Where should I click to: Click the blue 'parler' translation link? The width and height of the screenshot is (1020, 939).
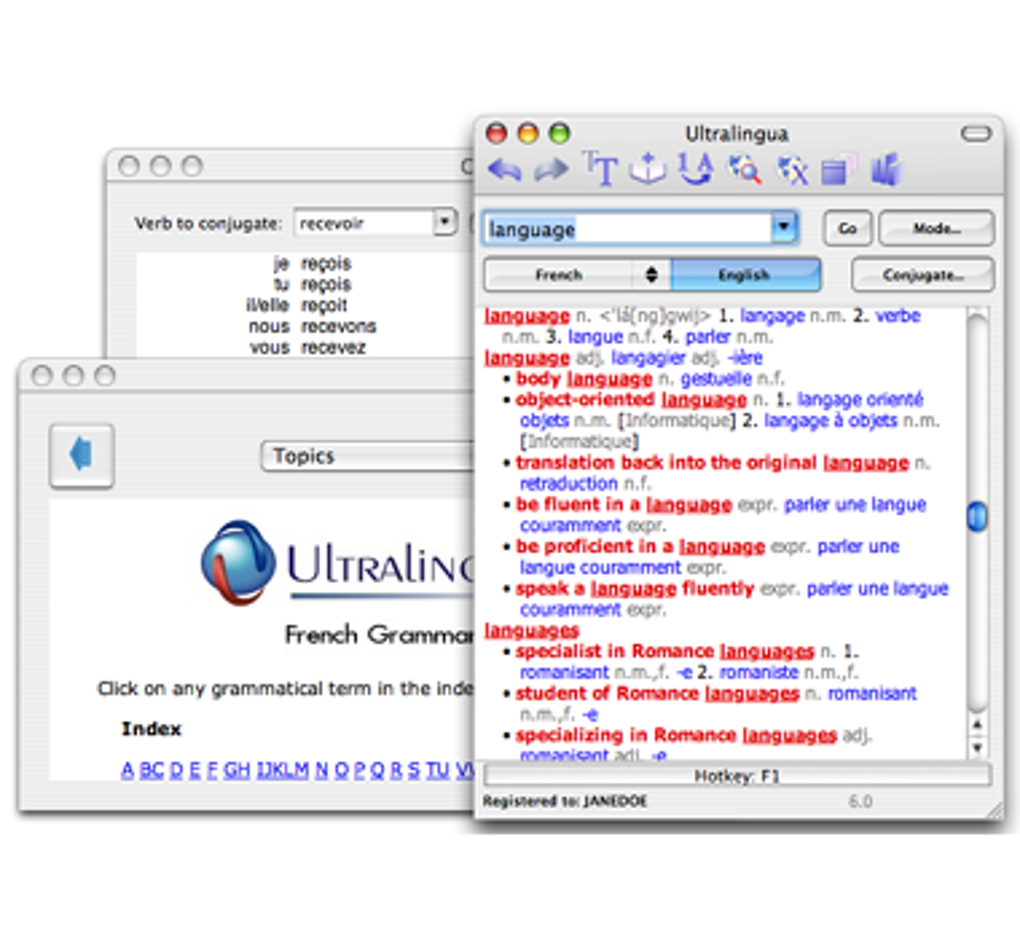coord(708,337)
